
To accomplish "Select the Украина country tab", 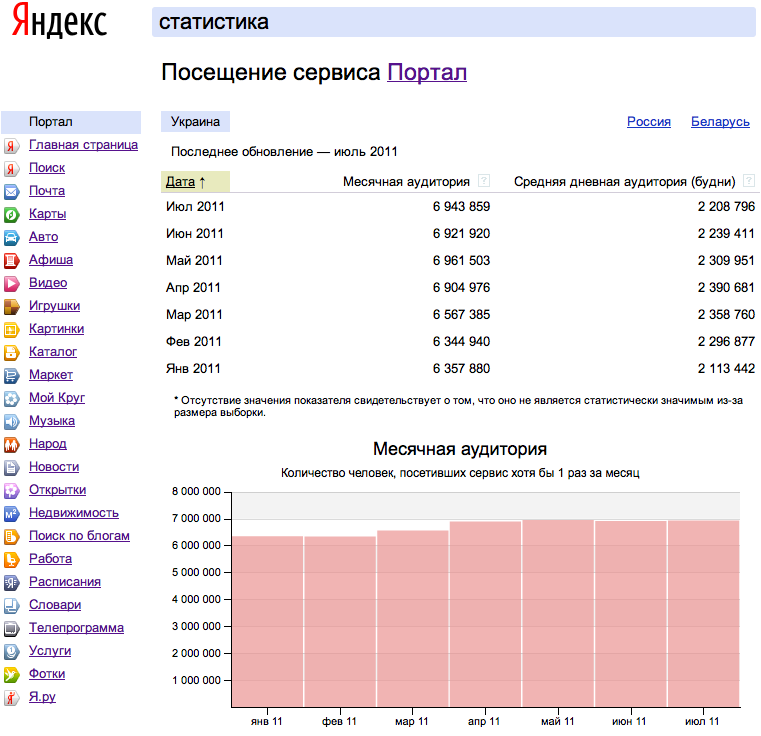I will pos(195,122).
